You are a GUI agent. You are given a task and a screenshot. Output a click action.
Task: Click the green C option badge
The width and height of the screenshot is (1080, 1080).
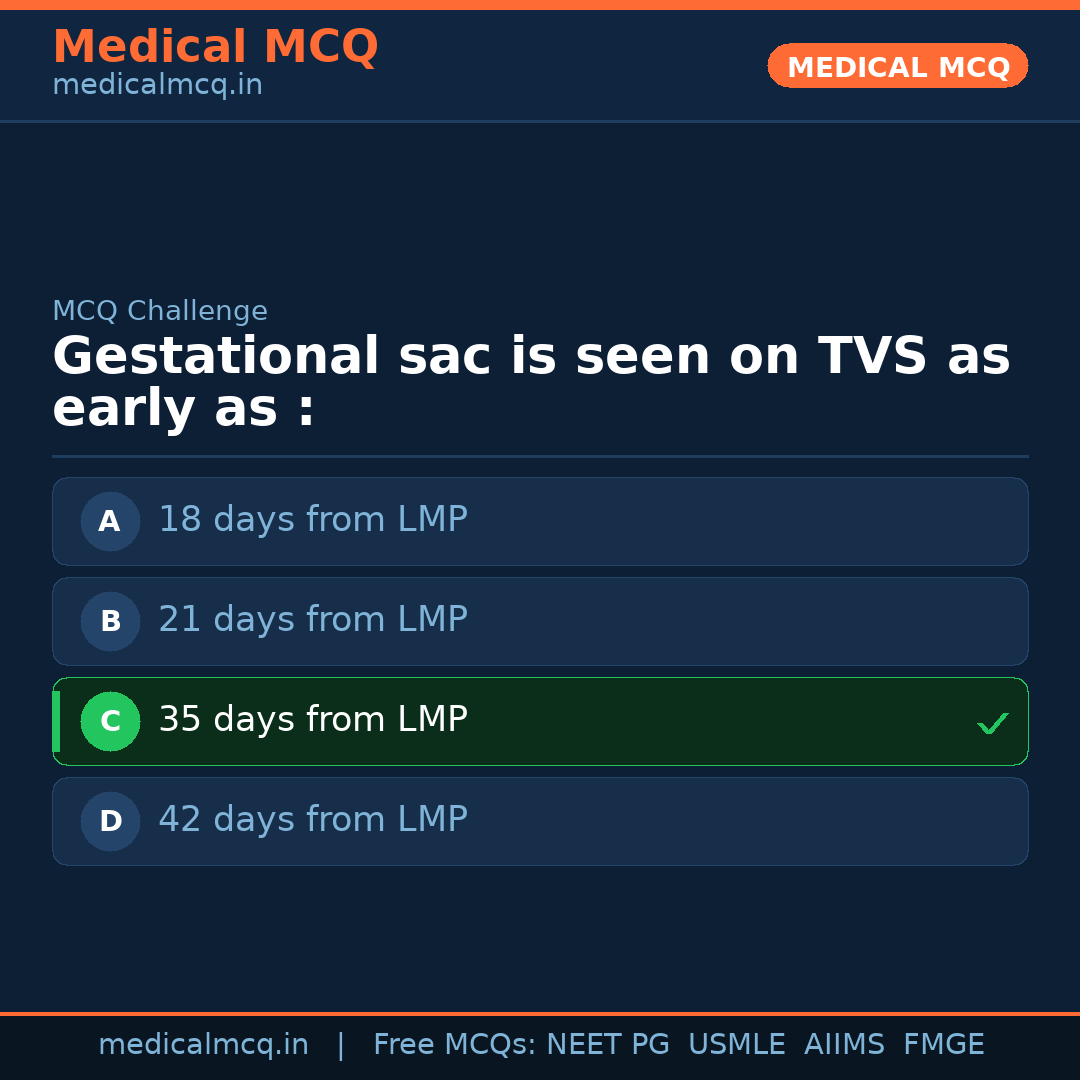(110, 721)
